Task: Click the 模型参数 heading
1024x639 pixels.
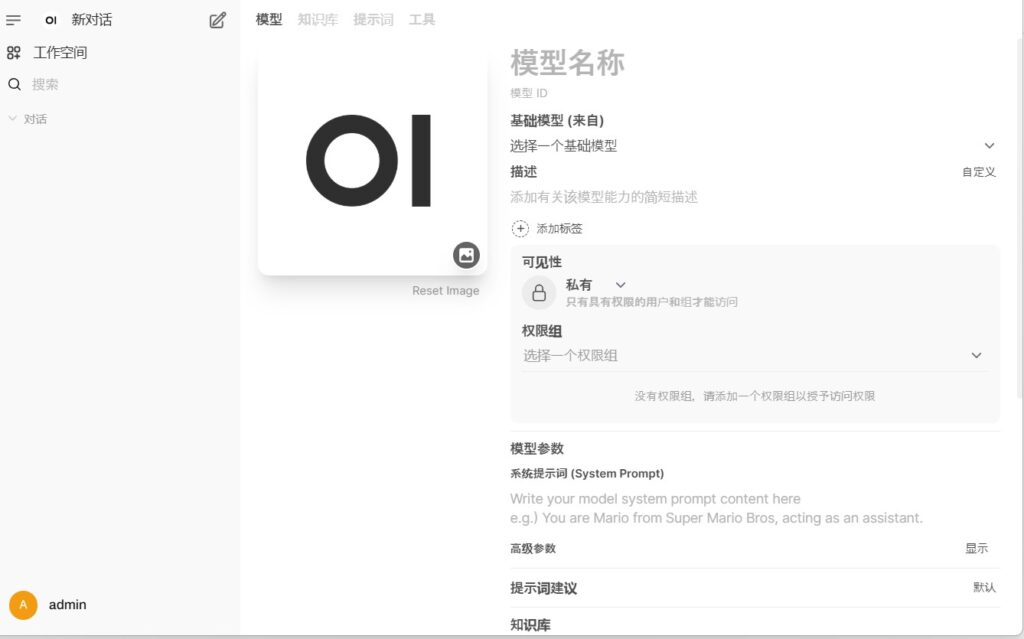Action: [537, 449]
